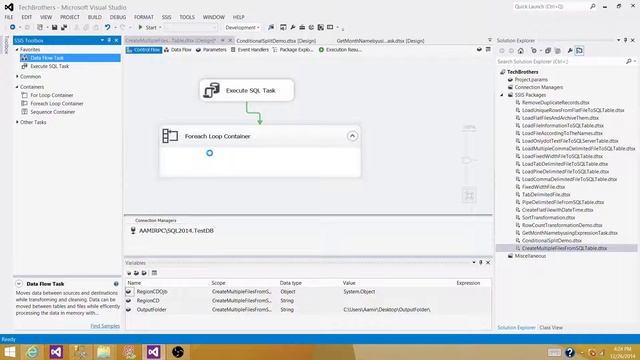Switch to the Class View tab
The width and height of the screenshot is (640, 360).
point(551,327)
